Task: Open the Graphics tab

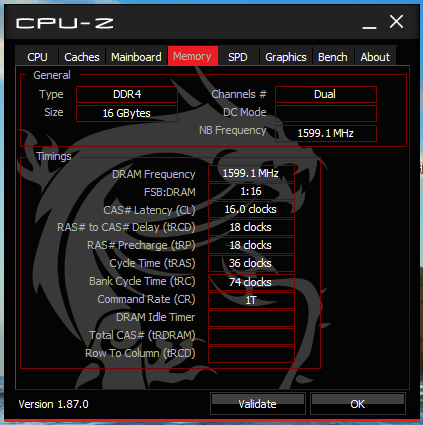Action: point(286,56)
